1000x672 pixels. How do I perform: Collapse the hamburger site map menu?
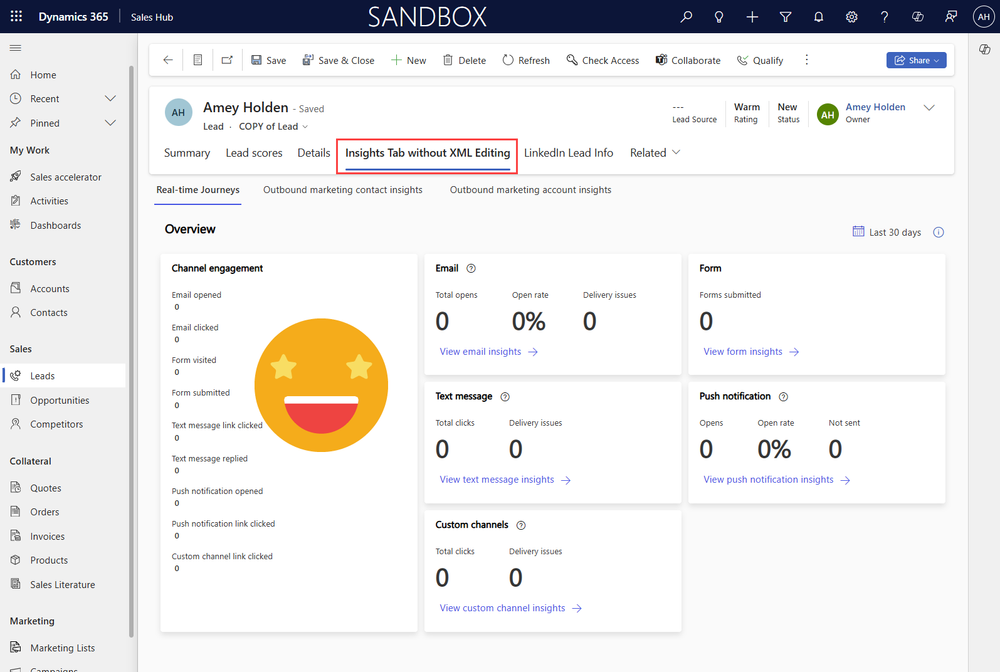pyautogui.click(x=15, y=48)
